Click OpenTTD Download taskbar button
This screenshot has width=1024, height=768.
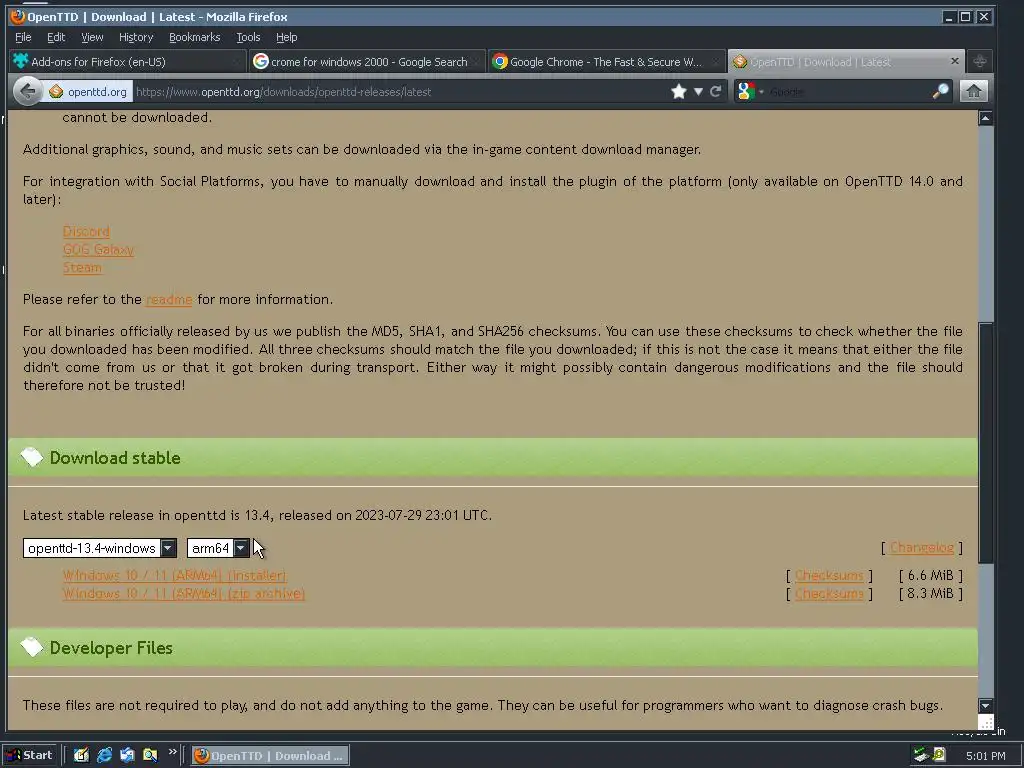pyautogui.click(x=270, y=756)
